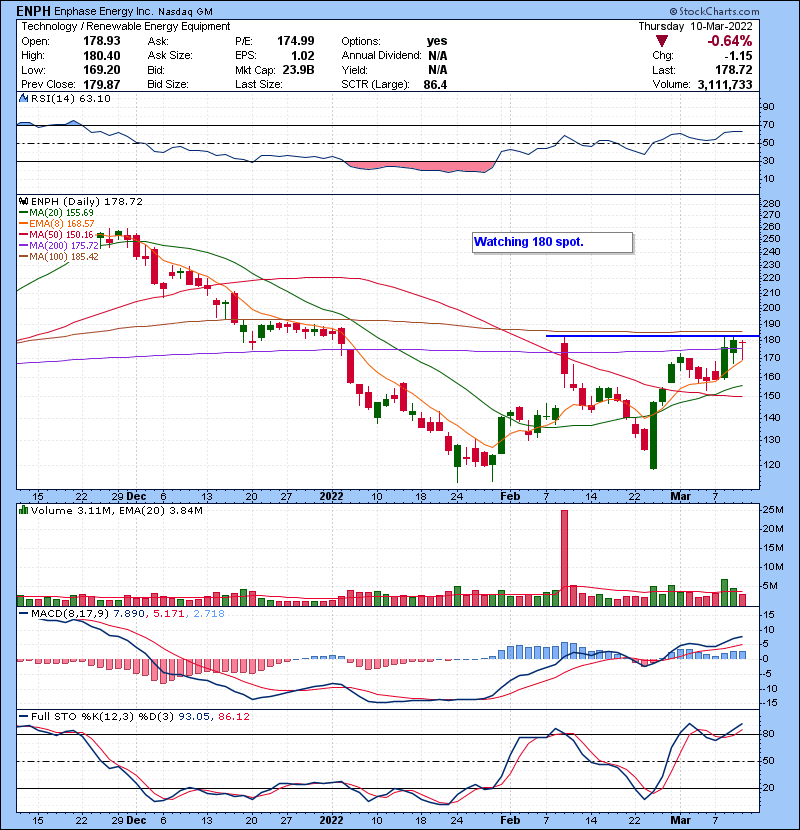
Task: Click the 90 label on the RSI axis
Action: pos(768,107)
